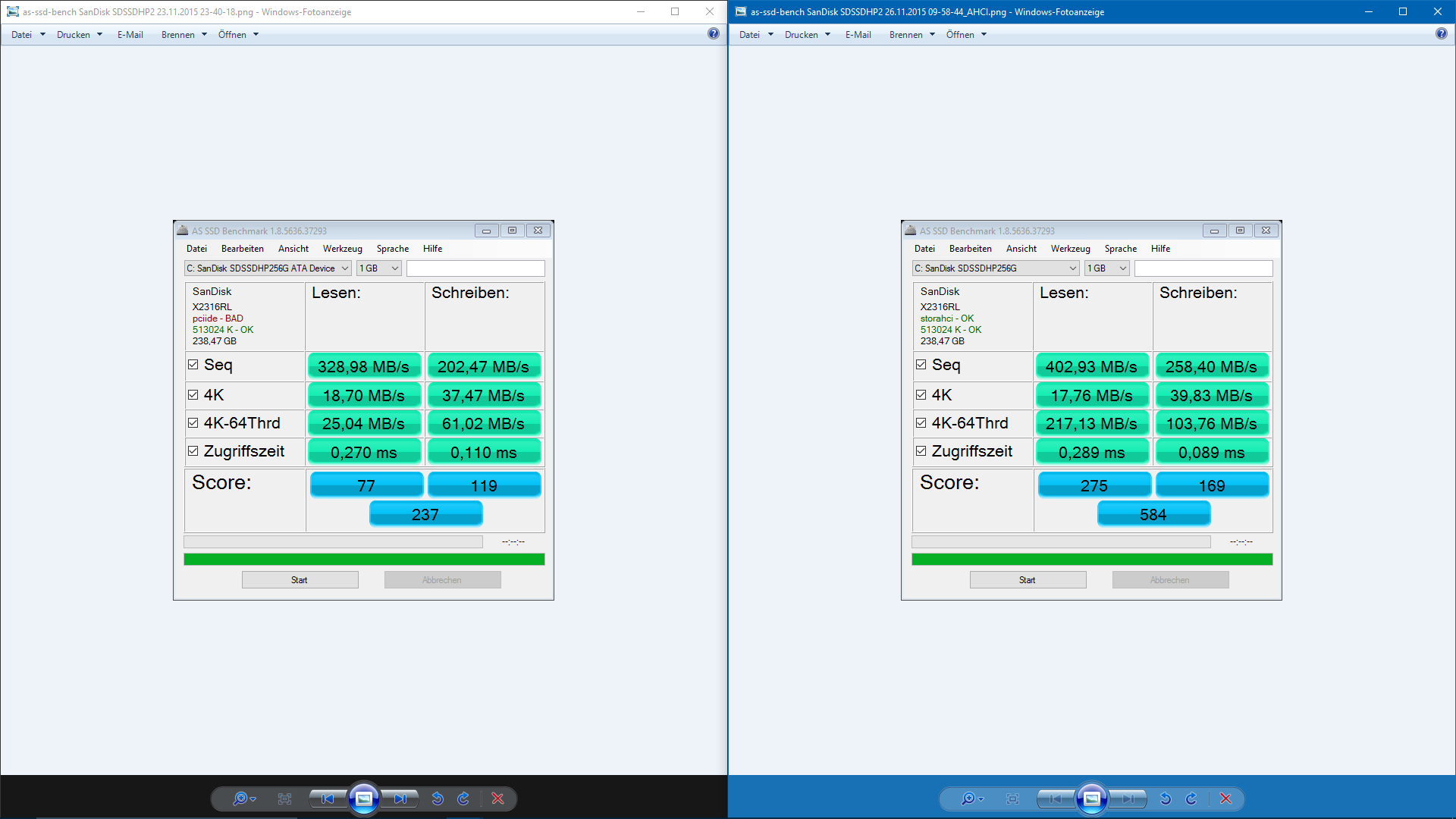Image resolution: width=1456 pixels, height=819 pixels.
Task: Go to next image in left viewer
Action: (400, 799)
